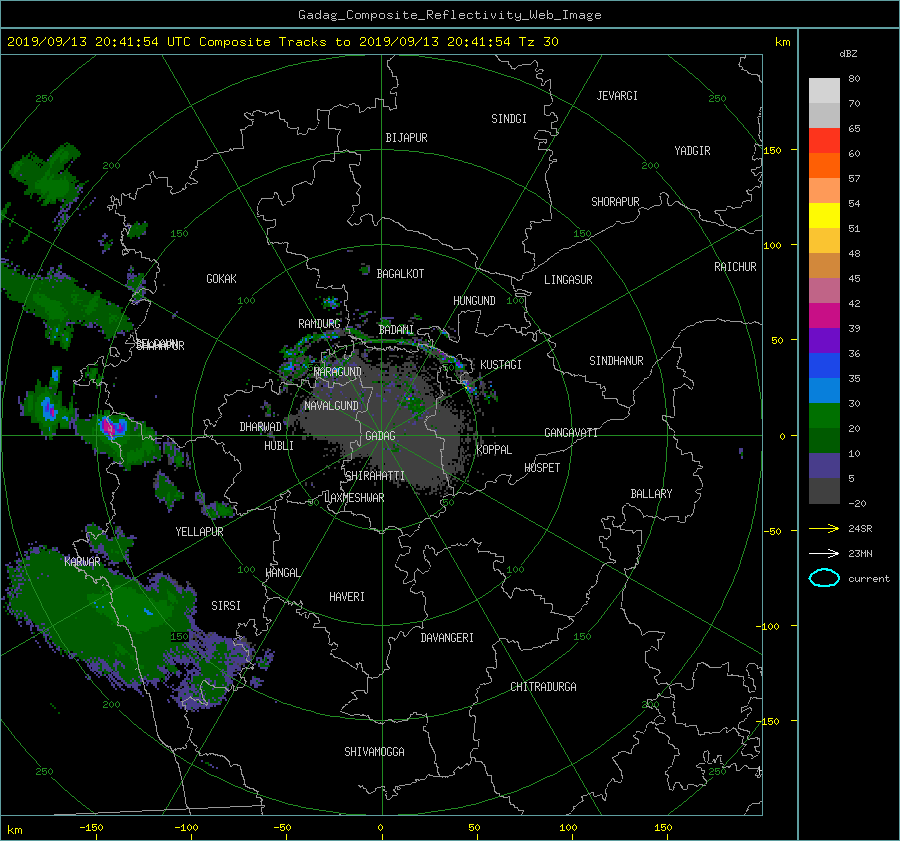Click the Gadag_Composite_Reflectivity_Web_Image title

click(449, 15)
